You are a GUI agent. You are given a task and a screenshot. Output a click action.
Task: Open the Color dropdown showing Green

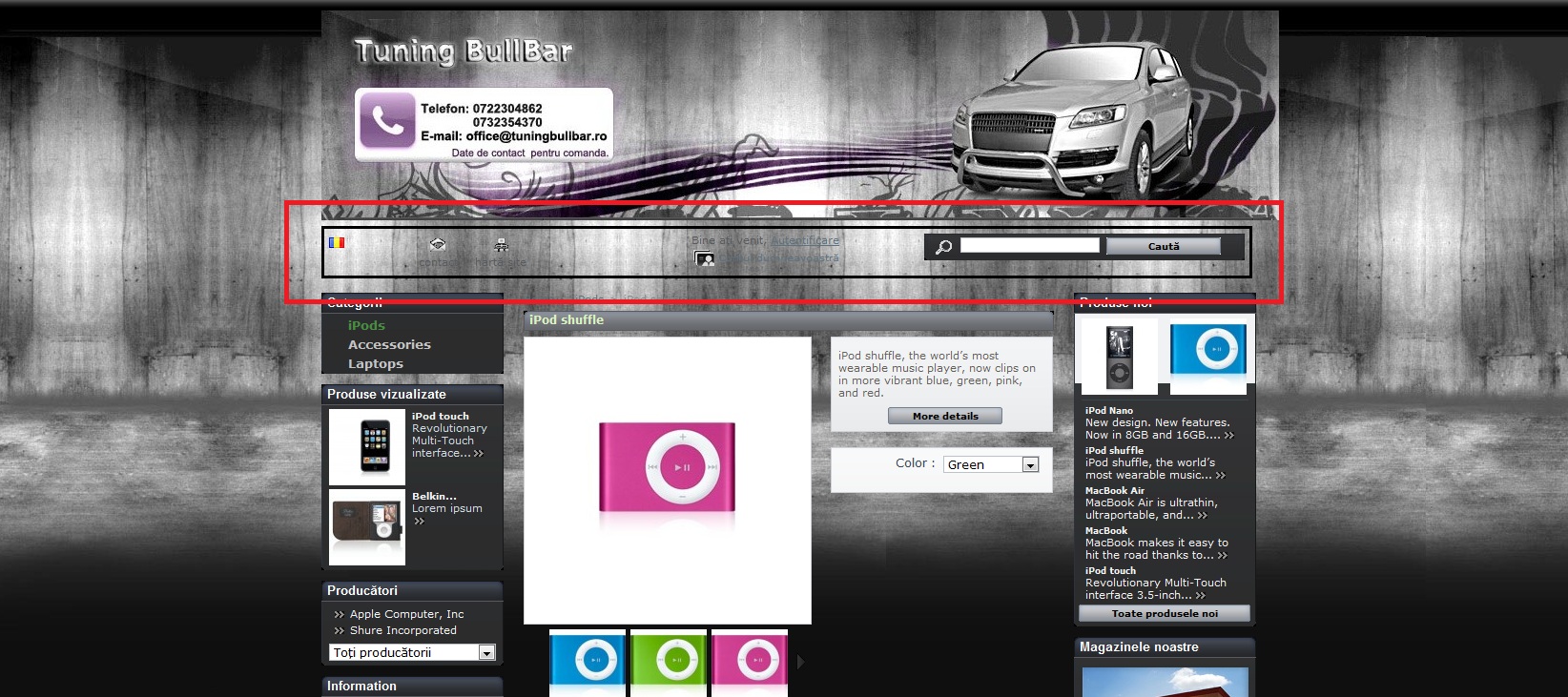992,464
